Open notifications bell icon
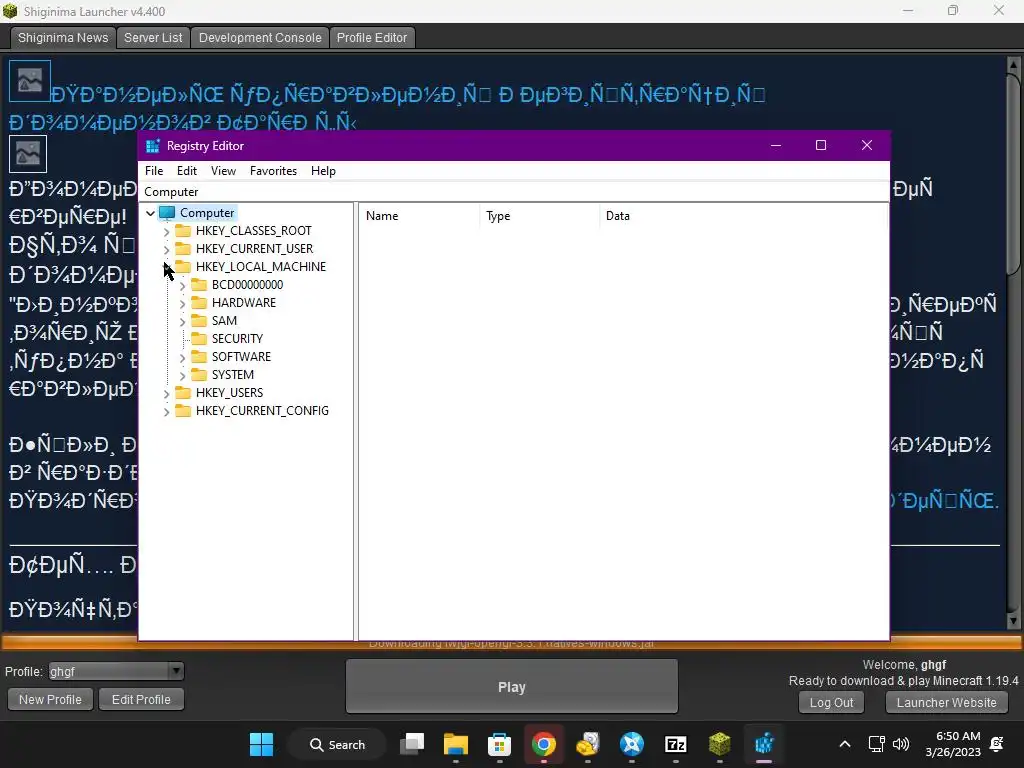This screenshot has height=768, width=1024. click(997, 744)
